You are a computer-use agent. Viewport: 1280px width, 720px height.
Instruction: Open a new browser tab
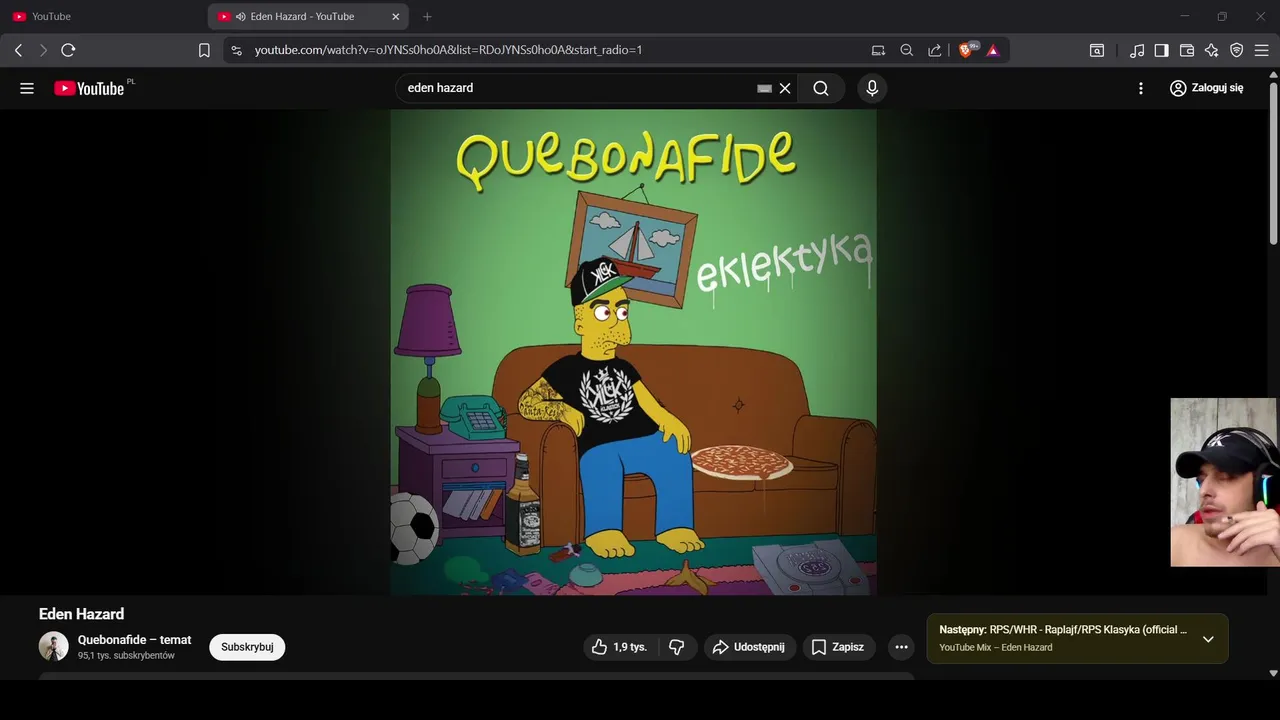point(427,17)
